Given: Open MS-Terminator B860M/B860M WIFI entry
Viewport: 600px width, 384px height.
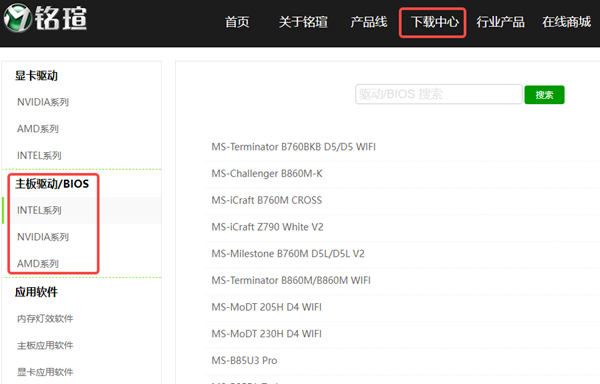Looking at the screenshot, I should [291, 280].
